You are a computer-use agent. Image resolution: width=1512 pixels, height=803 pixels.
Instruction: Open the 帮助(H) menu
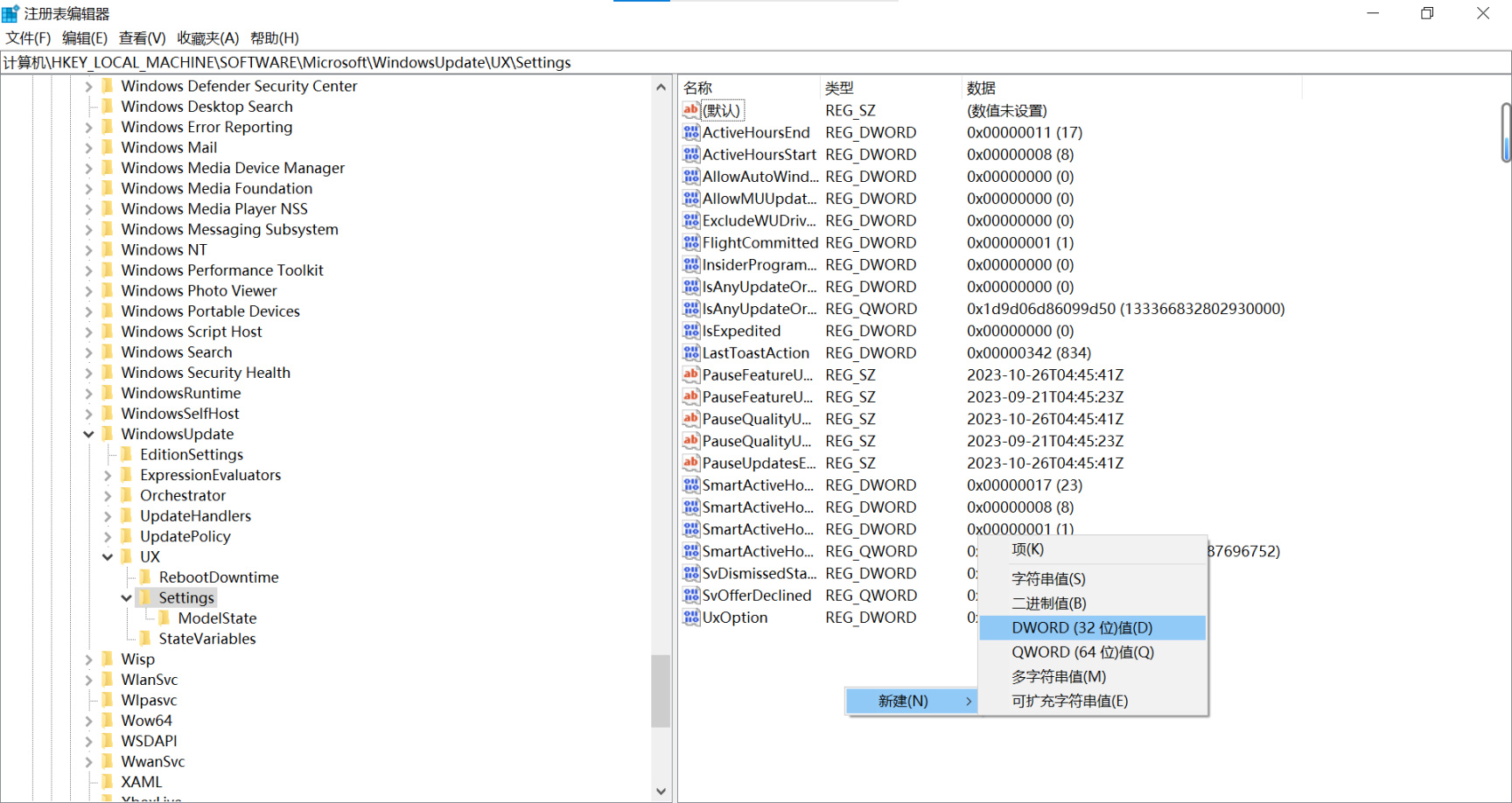coord(275,38)
